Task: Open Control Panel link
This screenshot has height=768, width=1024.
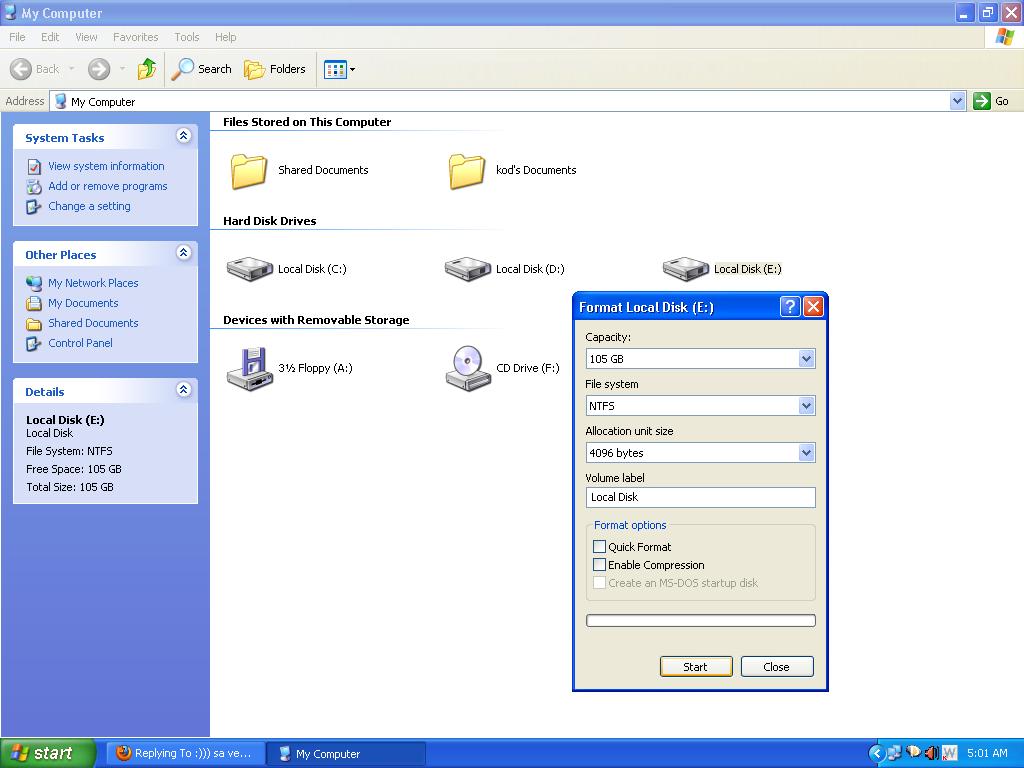Action: click(x=80, y=343)
